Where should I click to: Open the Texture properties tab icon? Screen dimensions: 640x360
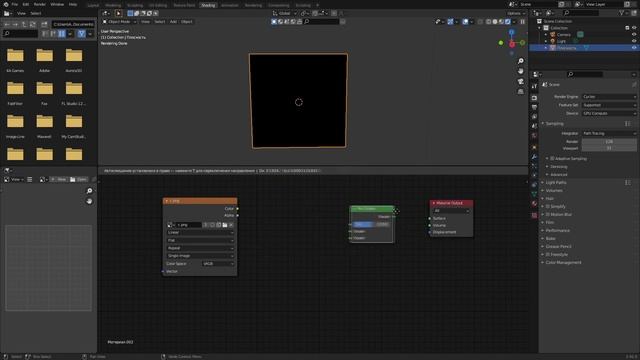(534, 215)
